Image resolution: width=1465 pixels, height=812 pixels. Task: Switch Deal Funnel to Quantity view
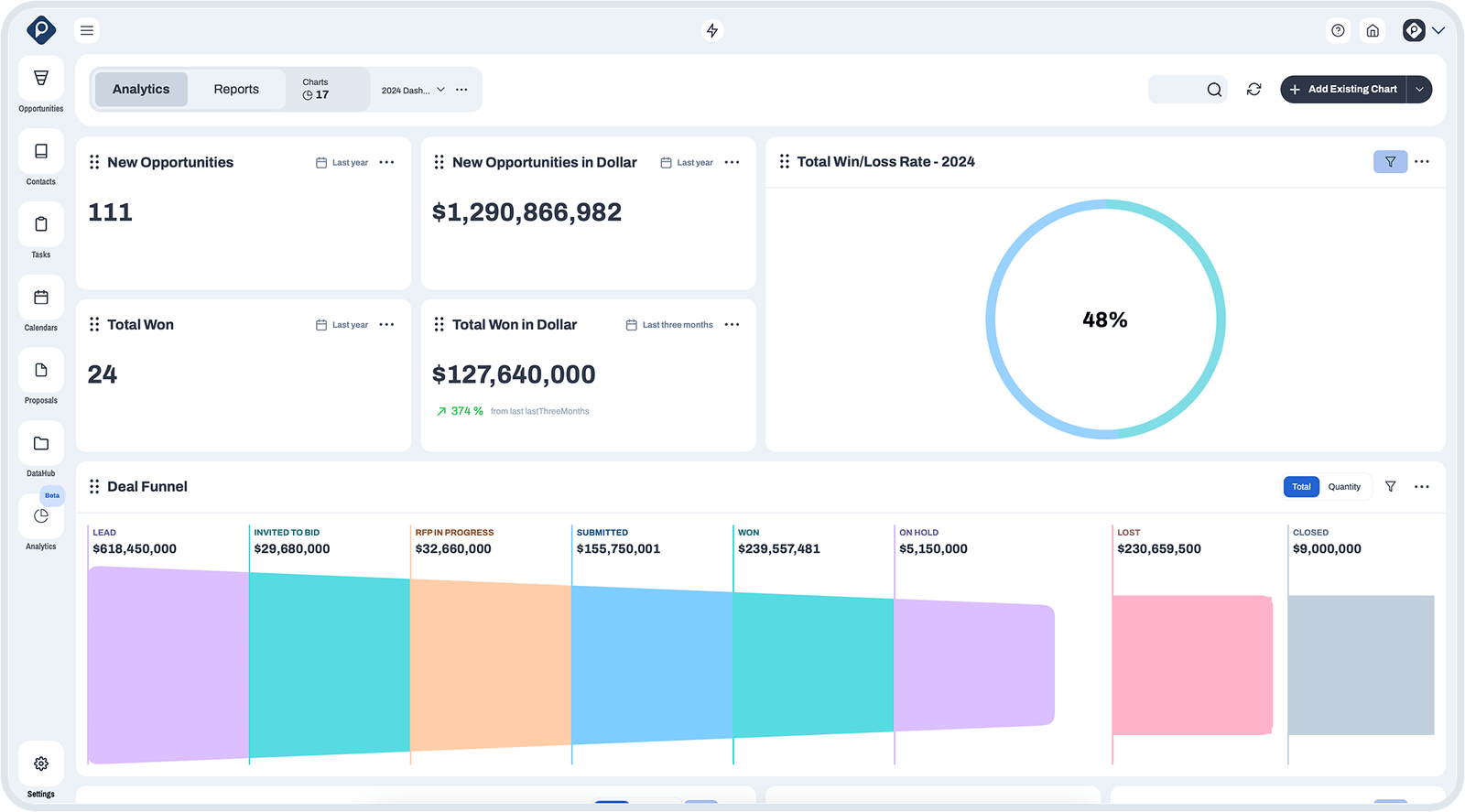pos(1344,487)
